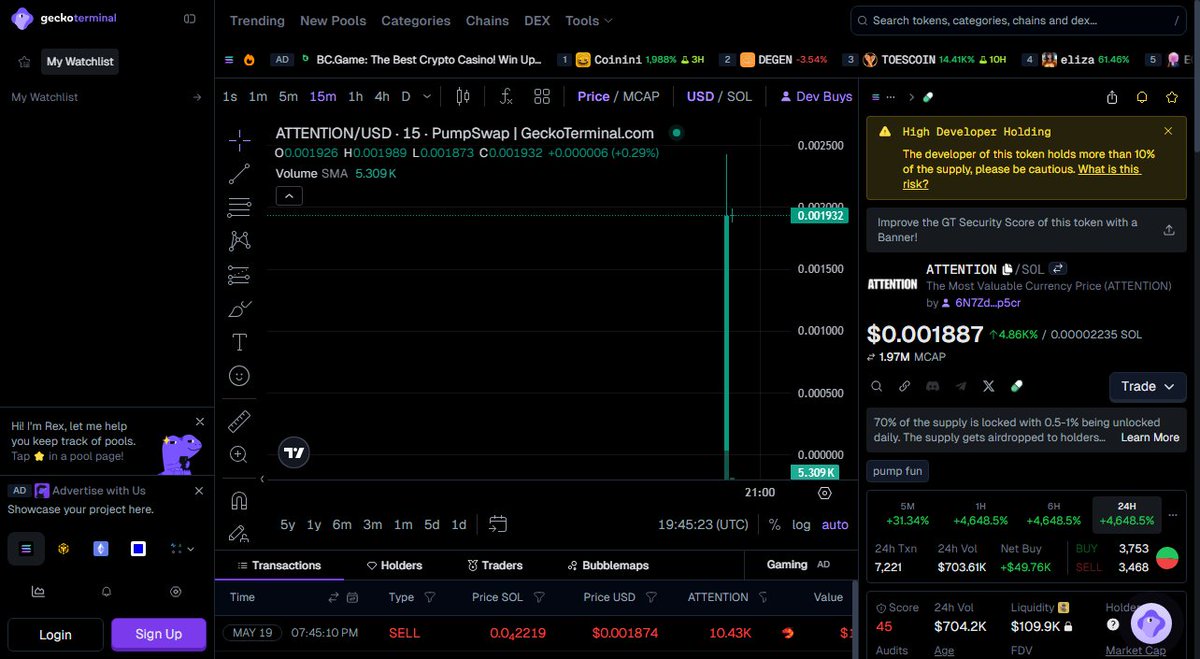Select the Base chain icon in sidebar
This screenshot has height=659, width=1200.
(138, 548)
